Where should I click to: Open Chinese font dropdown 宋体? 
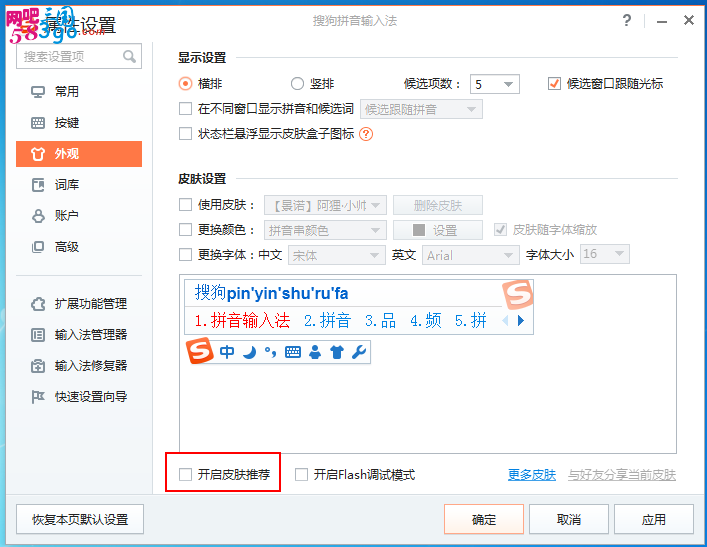(x=337, y=255)
